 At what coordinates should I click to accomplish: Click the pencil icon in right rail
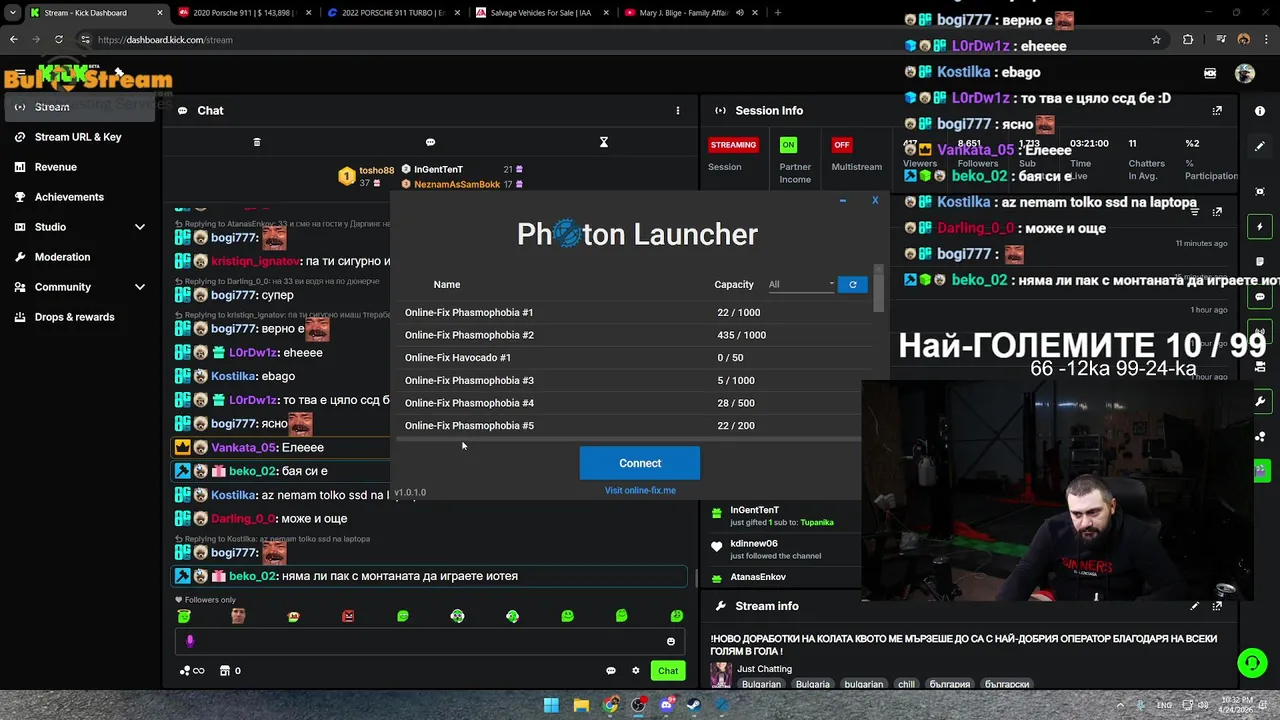click(1260, 146)
